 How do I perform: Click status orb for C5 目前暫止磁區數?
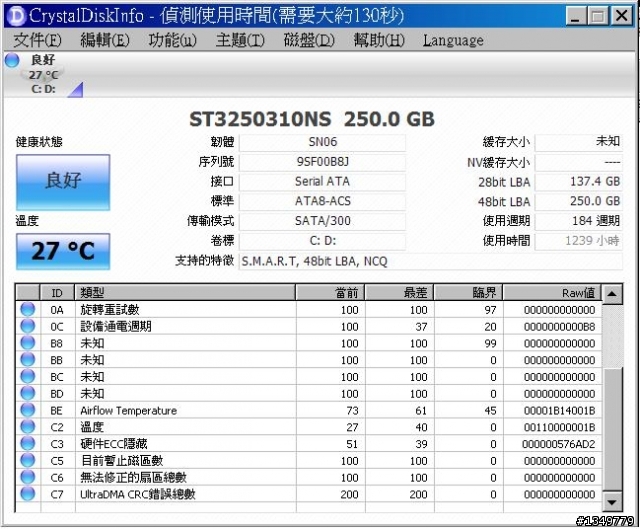pyautogui.click(x=28, y=460)
